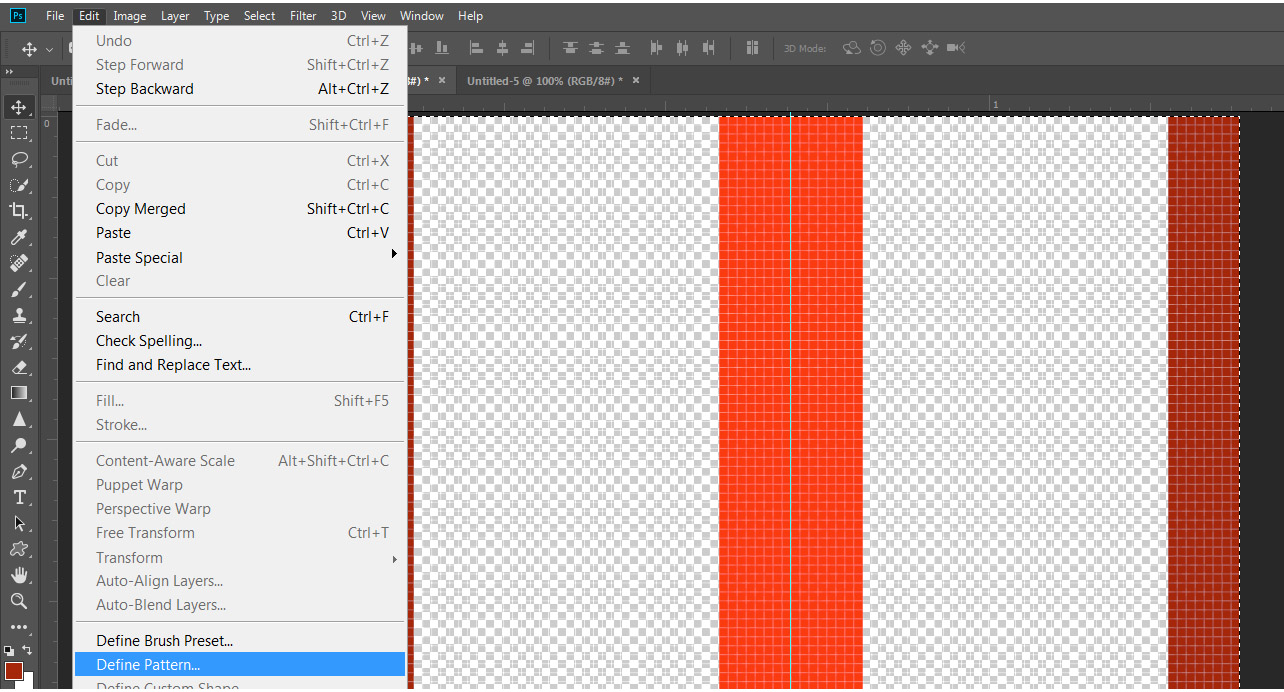Select the Dodge tool
The width and height of the screenshot is (1284, 692).
point(19,445)
